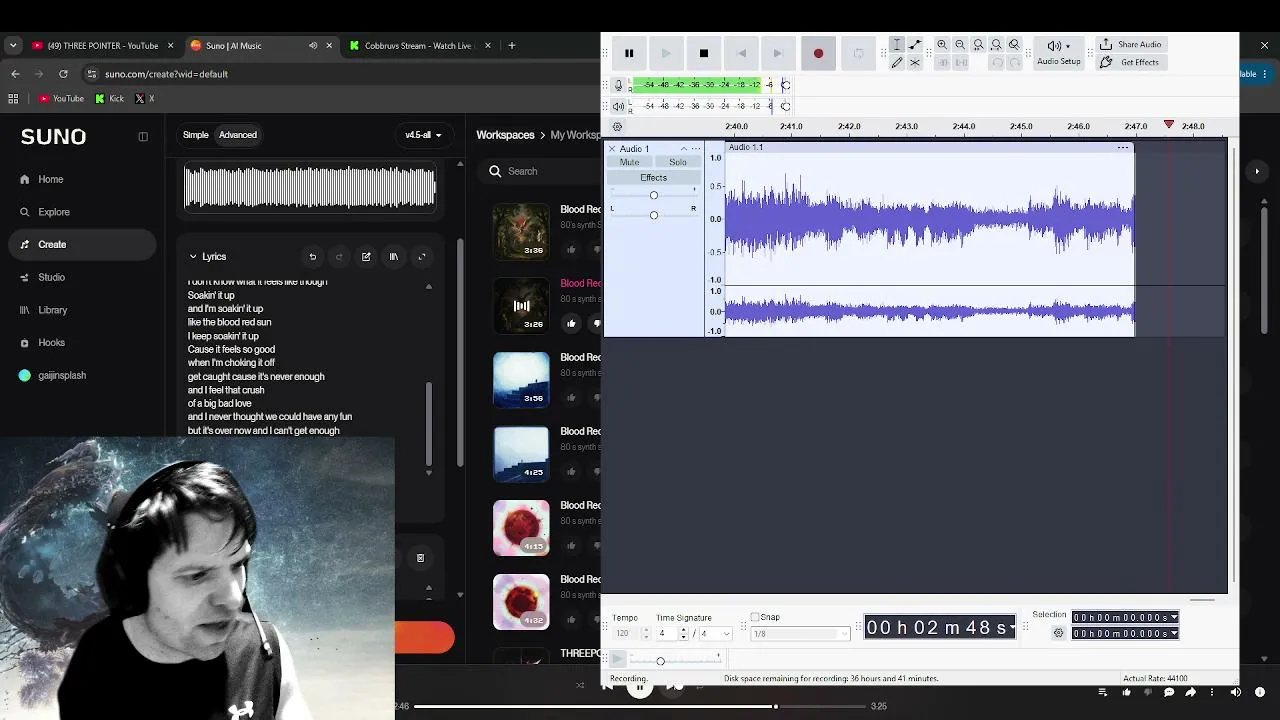The height and width of the screenshot is (720, 1280).
Task: Open the 3:36 Blood Red song thumbnail
Action: point(521,232)
